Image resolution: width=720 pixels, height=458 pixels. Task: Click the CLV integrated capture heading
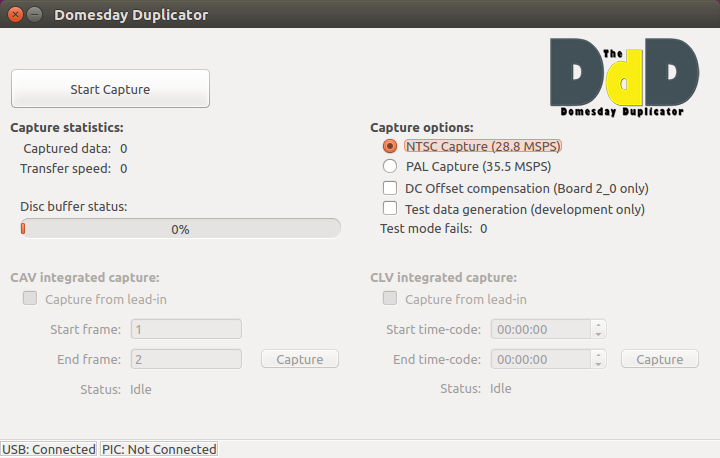pyautogui.click(x=444, y=277)
